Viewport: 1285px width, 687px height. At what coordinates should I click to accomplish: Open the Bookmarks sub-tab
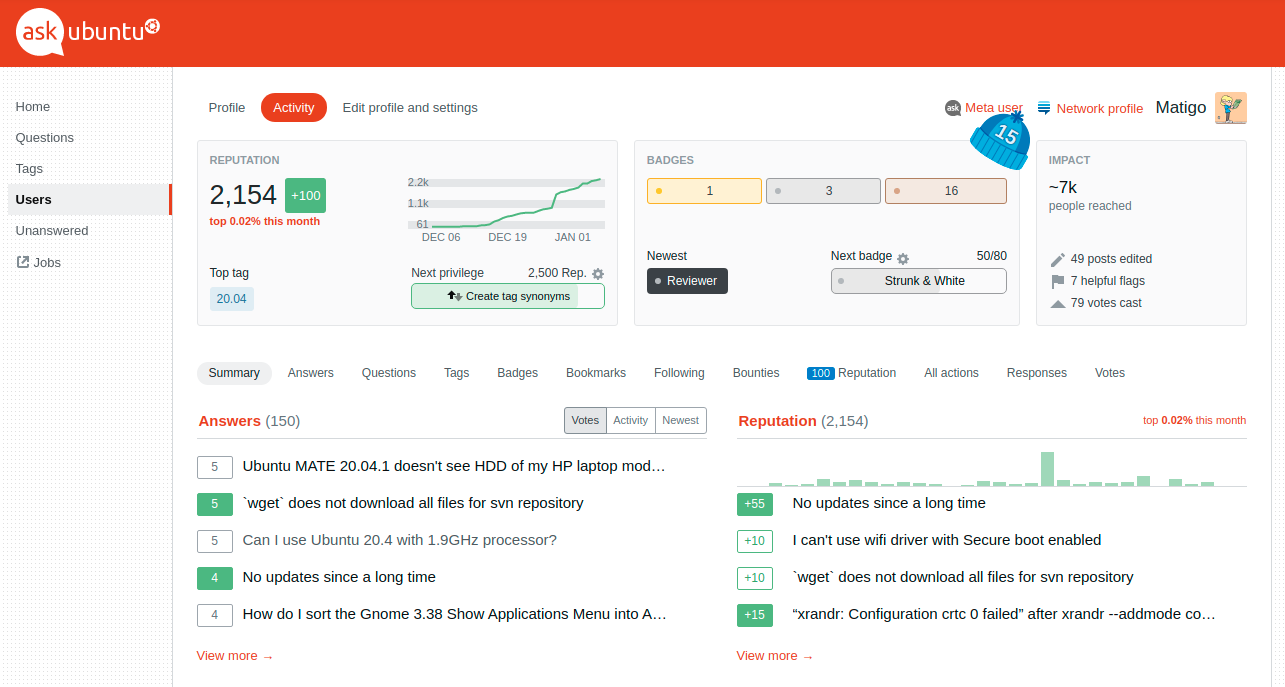[x=596, y=373]
